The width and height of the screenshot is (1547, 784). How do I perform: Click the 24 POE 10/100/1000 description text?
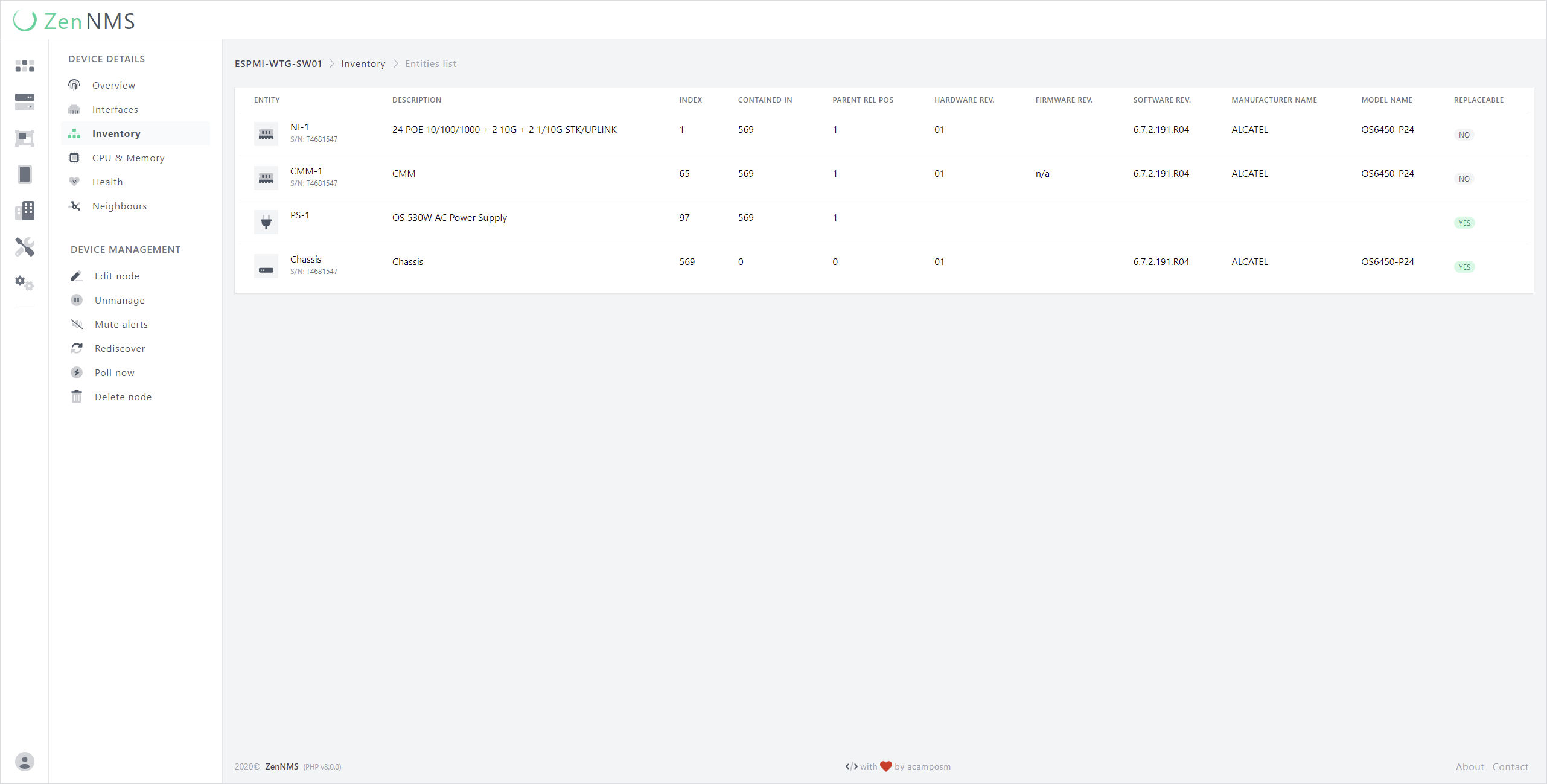(x=505, y=130)
